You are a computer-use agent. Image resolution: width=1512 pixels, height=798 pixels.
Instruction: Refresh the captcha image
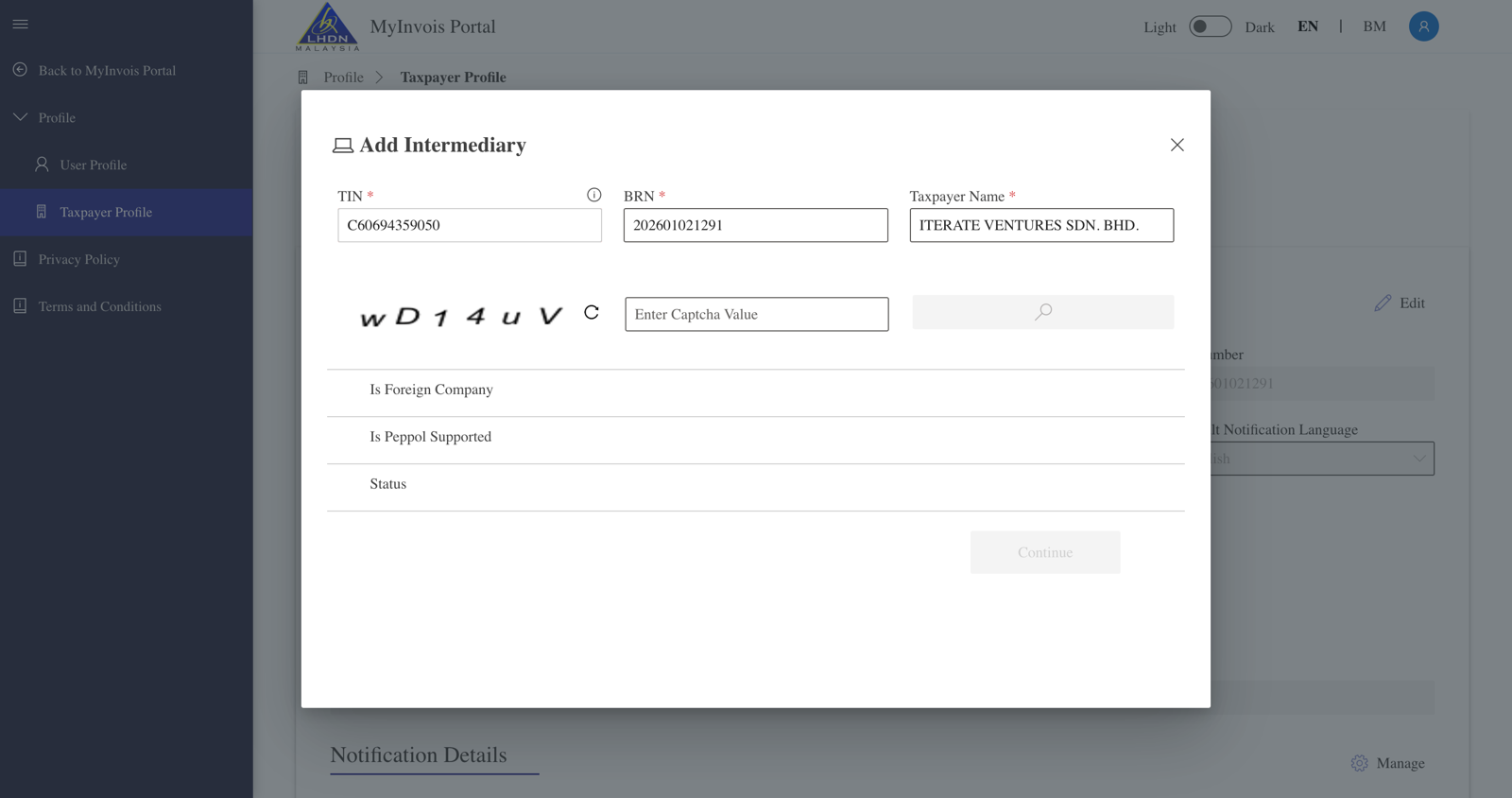pos(592,312)
